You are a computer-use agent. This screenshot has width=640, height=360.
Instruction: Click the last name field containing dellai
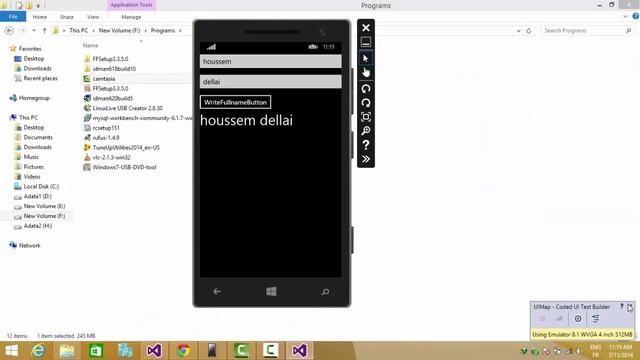pos(271,82)
